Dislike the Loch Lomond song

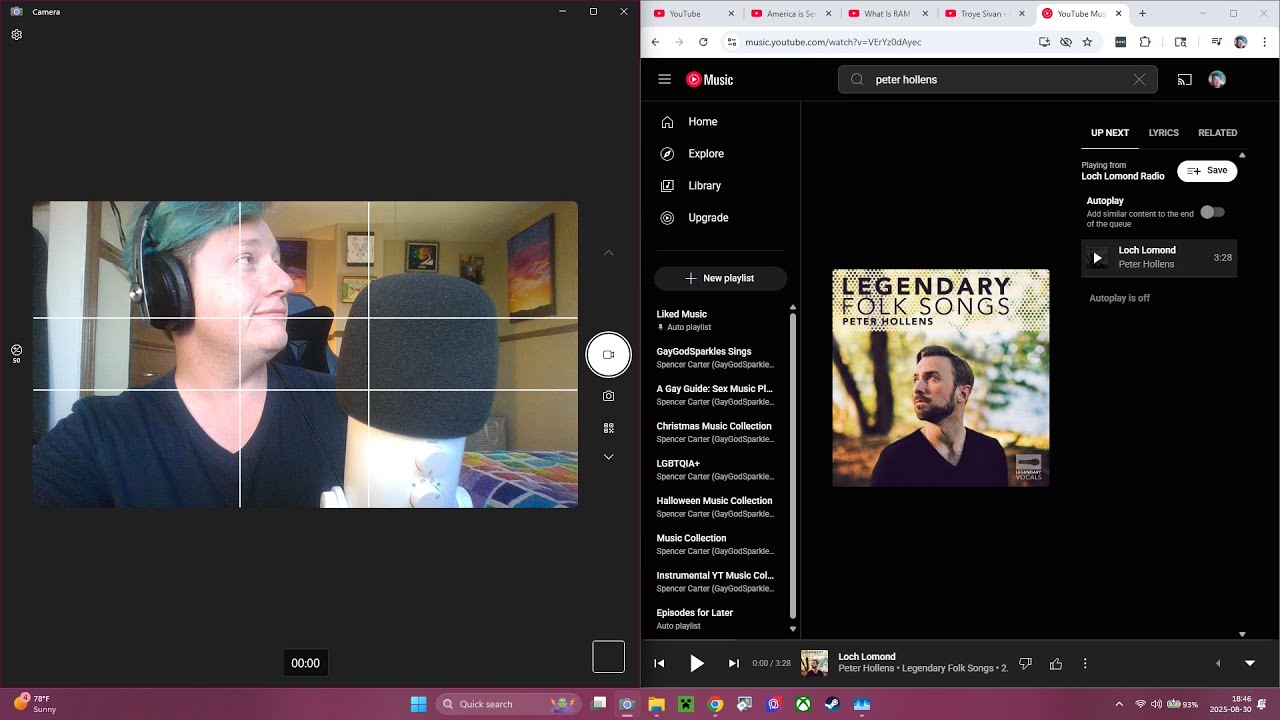pyautogui.click(x=1025, y=663)
